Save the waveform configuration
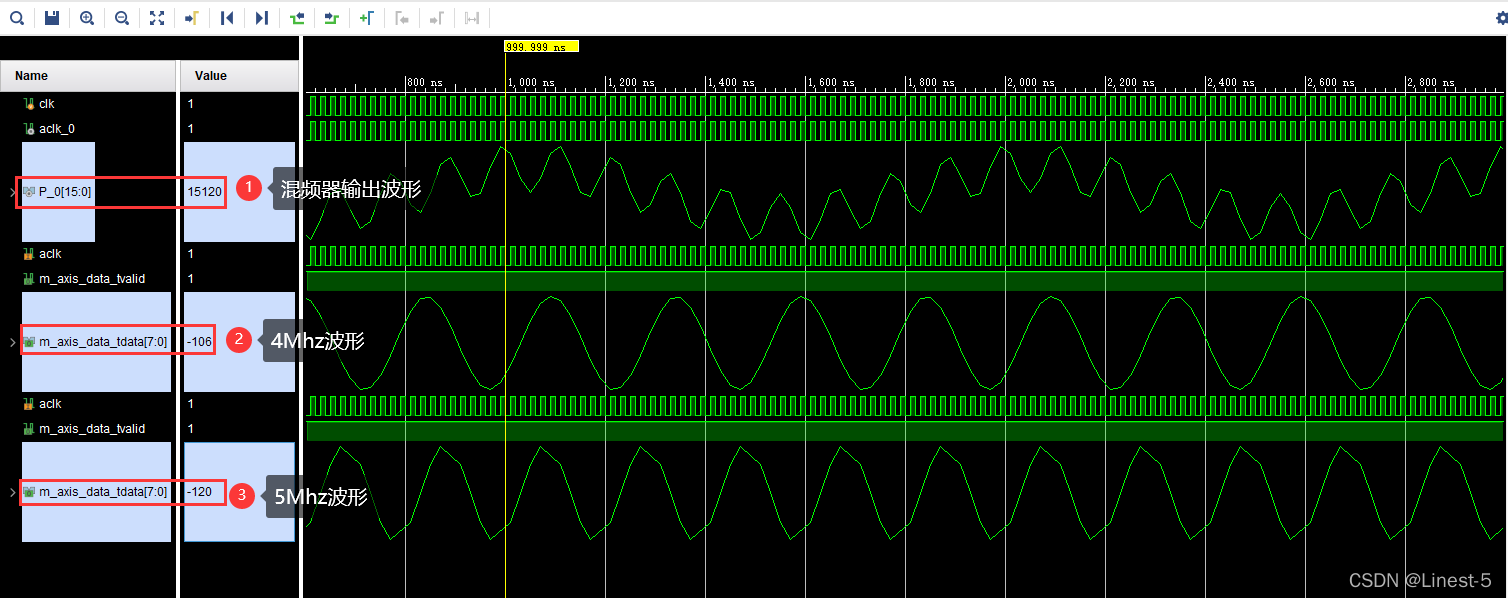 click(x=52, y=18)
